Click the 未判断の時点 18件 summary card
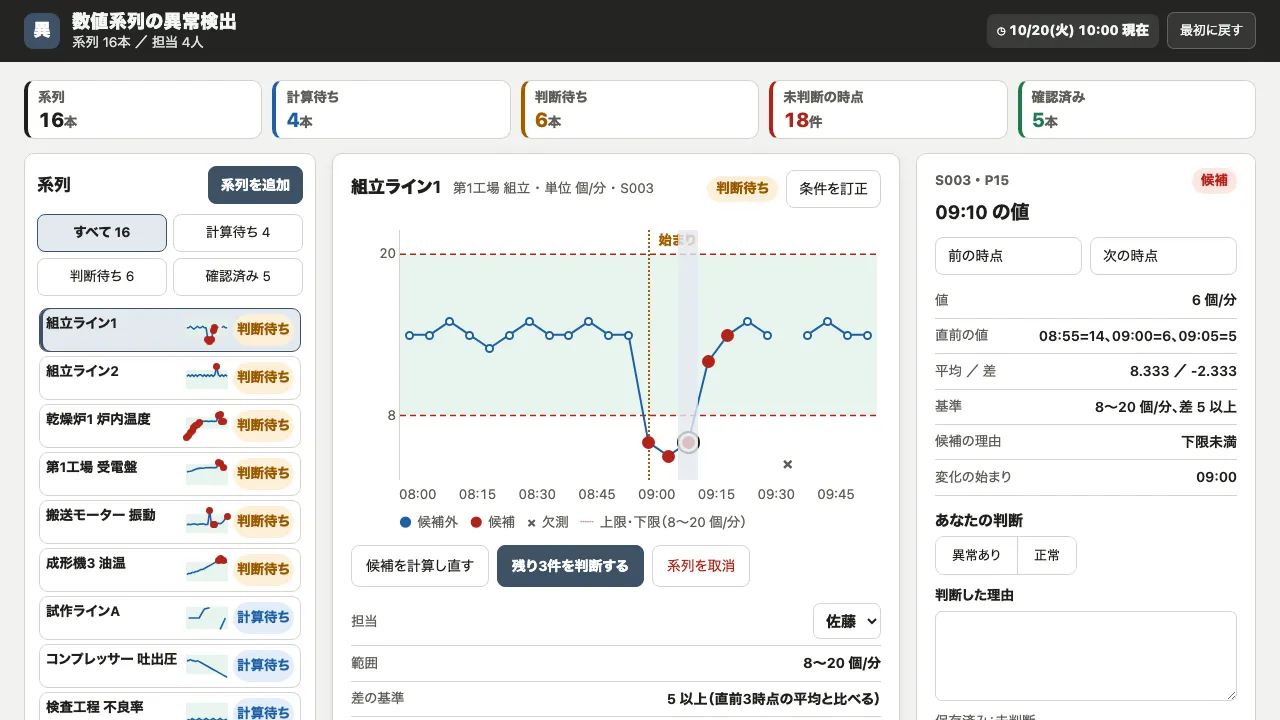The image size is (1280, 720). (888, 109)
